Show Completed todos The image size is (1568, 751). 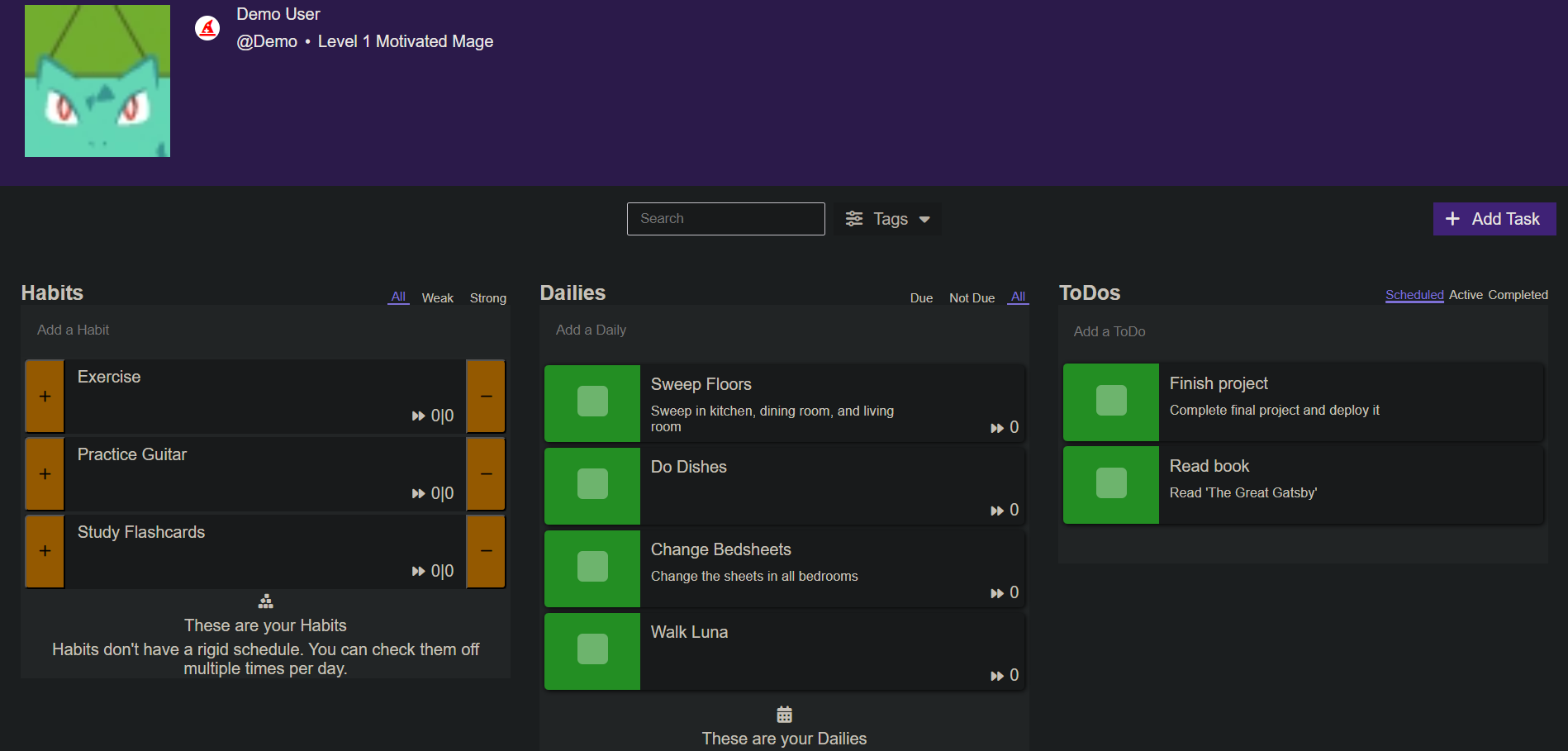pyautogui.click(x=1518, y=295)
